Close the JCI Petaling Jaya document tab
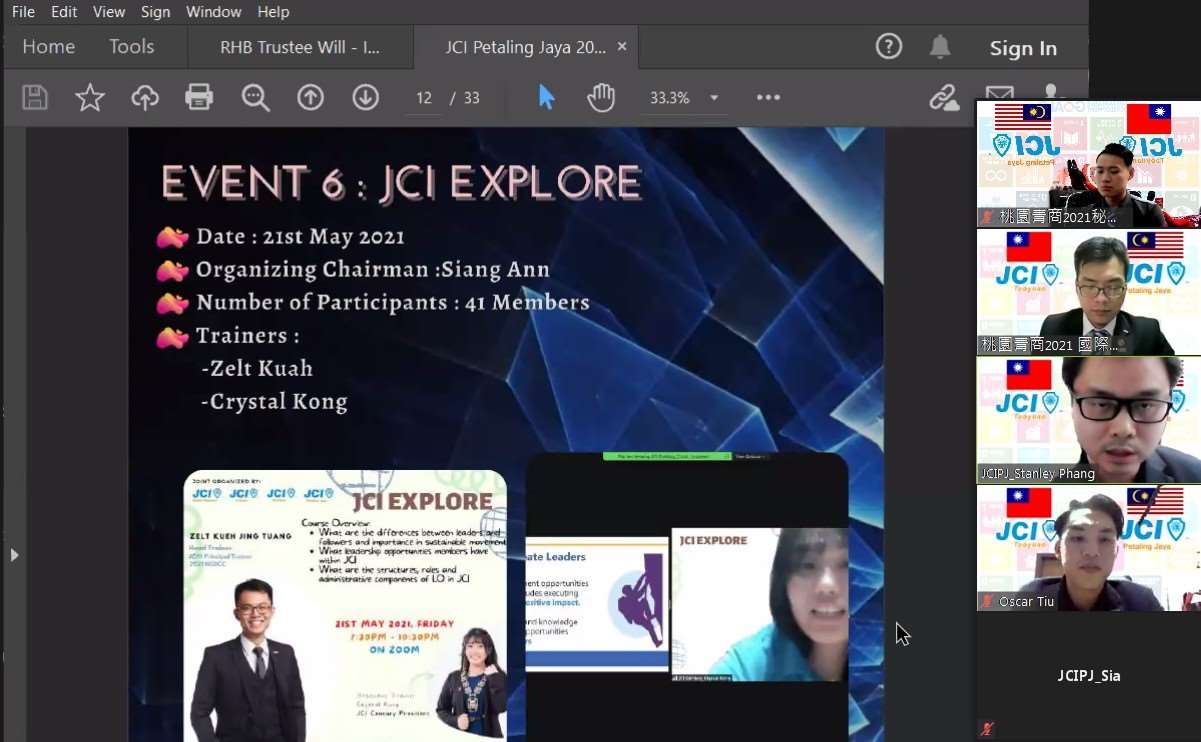Viewport: 1201px width, 742px height. 622,47
